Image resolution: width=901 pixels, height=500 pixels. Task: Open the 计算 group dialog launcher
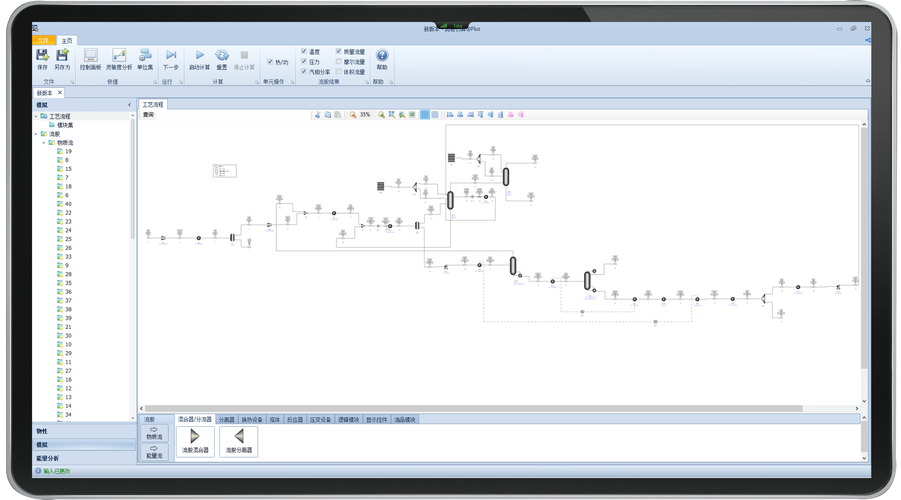click(257, 82)
